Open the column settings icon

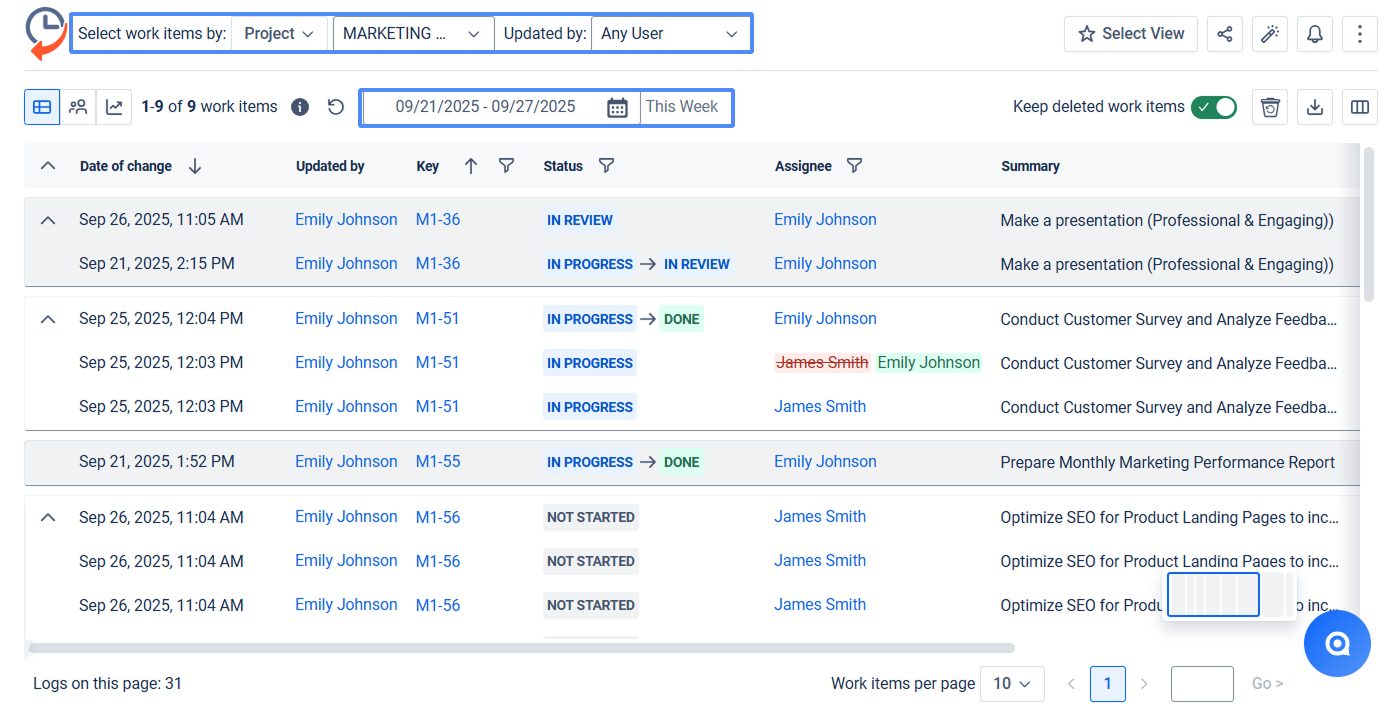pos(1360,107)
